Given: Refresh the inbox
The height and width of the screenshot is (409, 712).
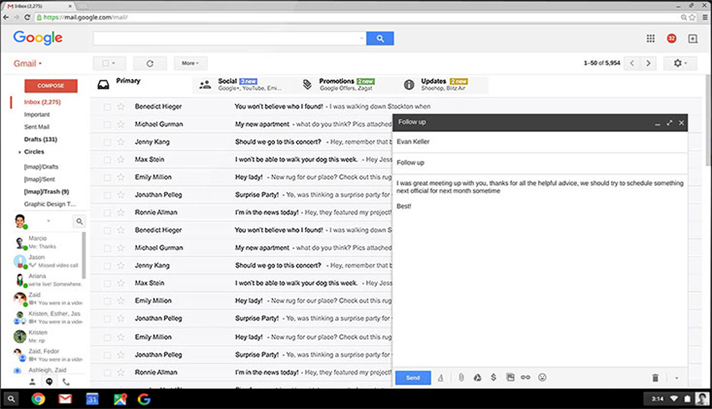Looking at the screenshot, I should point(150,64).
